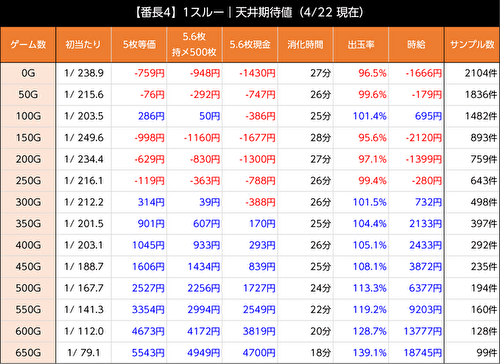Select the 50G row label
The image size is (500, 364).
[28, 95]
